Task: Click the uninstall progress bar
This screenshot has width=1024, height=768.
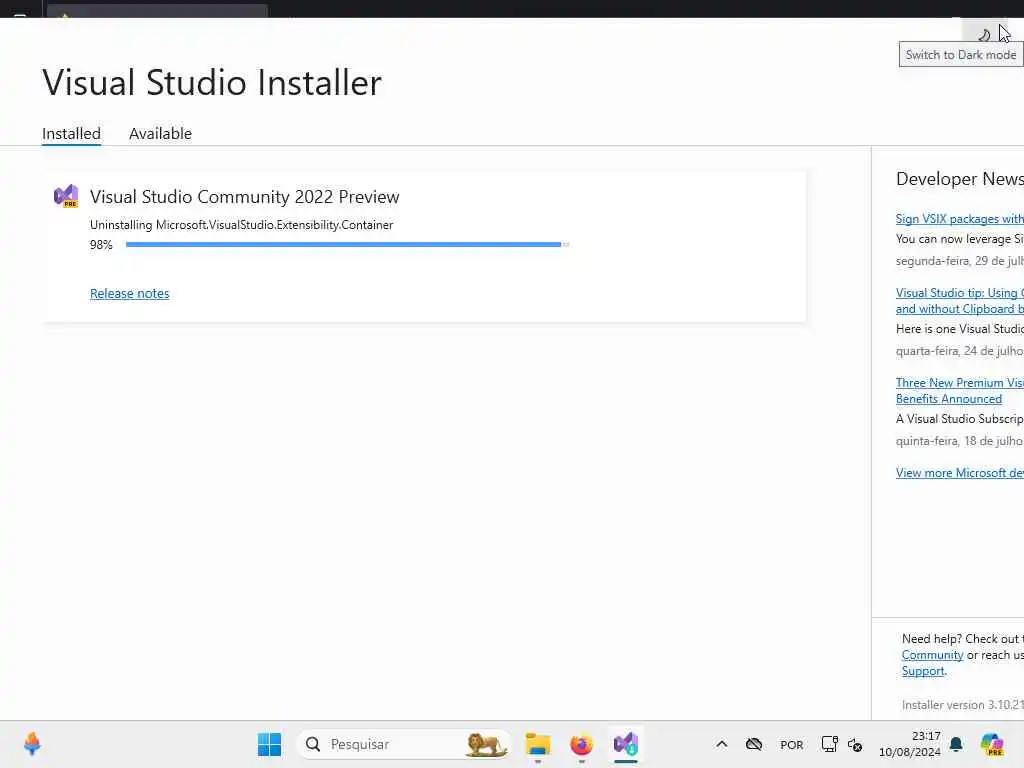Action: click(x=347, y=245)
